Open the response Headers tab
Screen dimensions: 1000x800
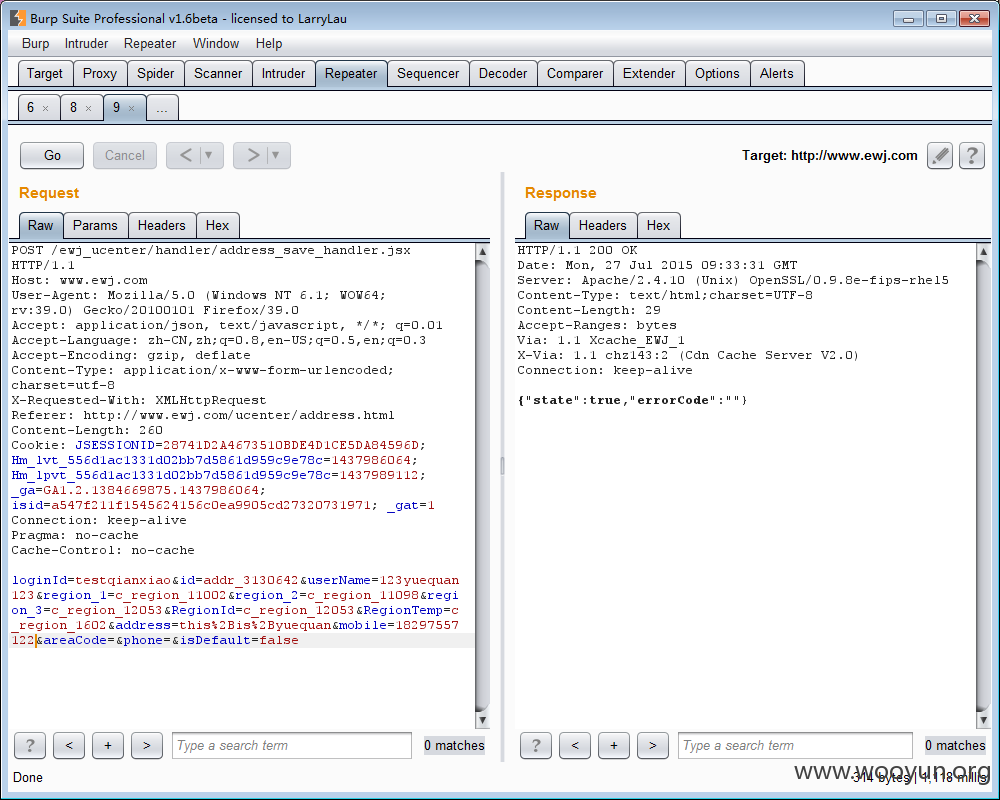point(603,225)
